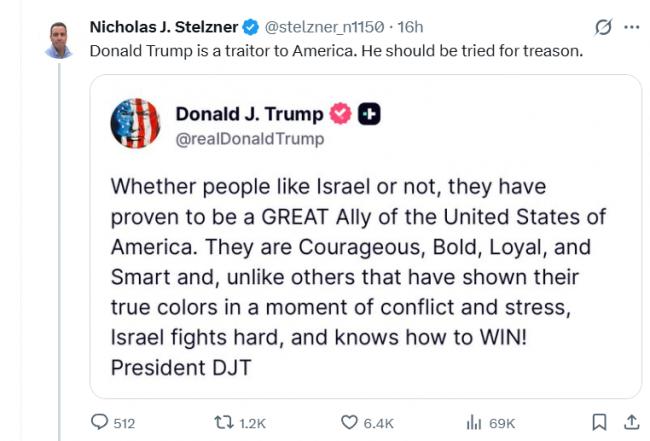Open the quoted post about Israel
650x441 pixels.
click(x=359, y=276)
